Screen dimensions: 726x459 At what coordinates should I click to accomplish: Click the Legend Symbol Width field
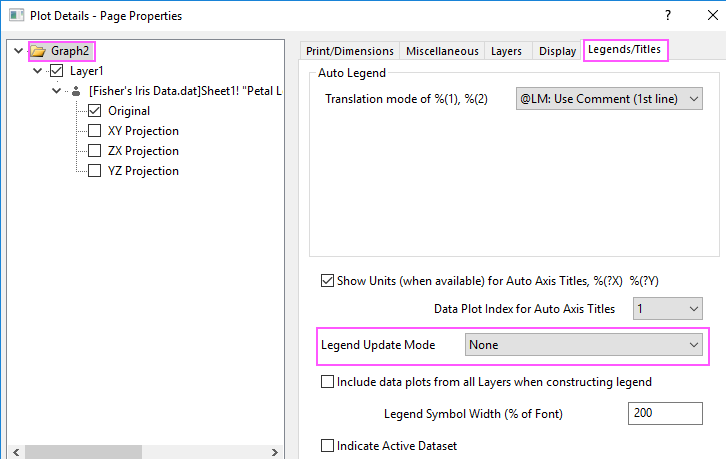click(x=665, y=413)
